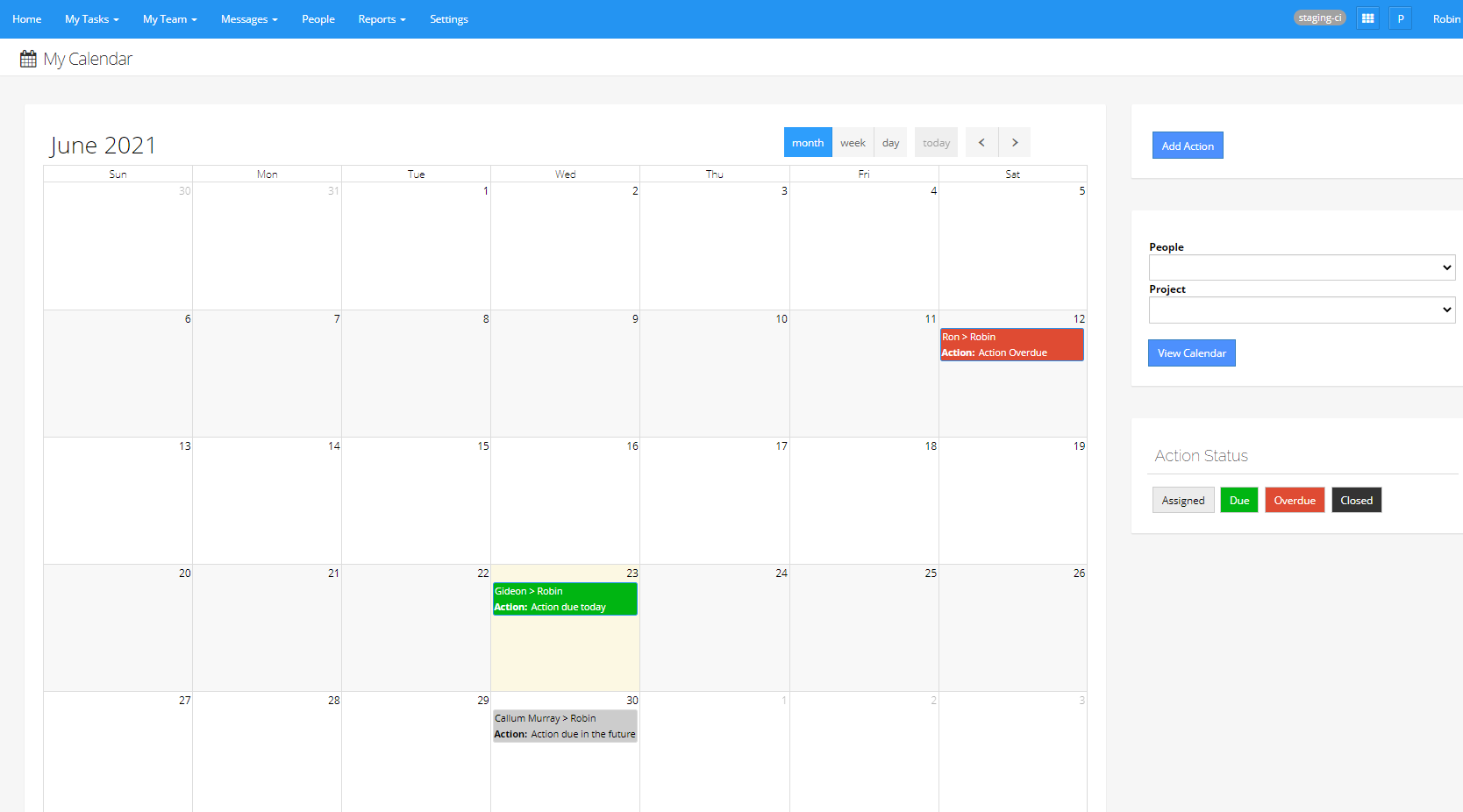This screenshot has height=812, width=1463.
Task: Go to next month with right chevron
Action: point(1014,141)
